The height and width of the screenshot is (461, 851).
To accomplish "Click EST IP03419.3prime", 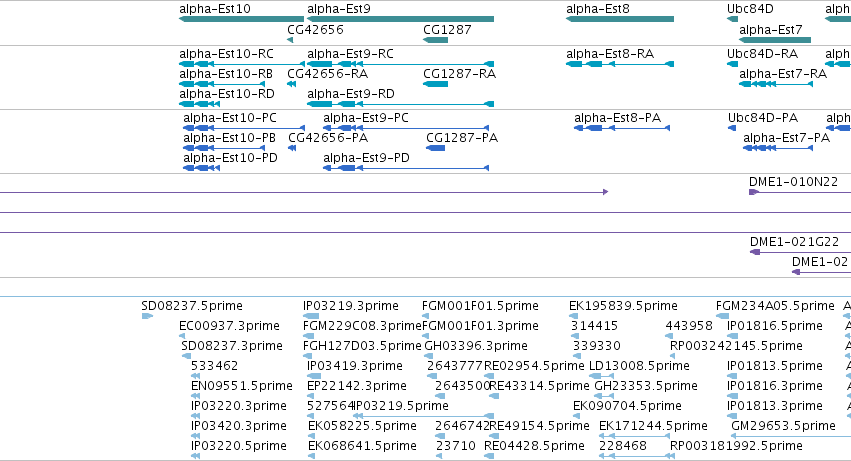I will coord(355,367).
